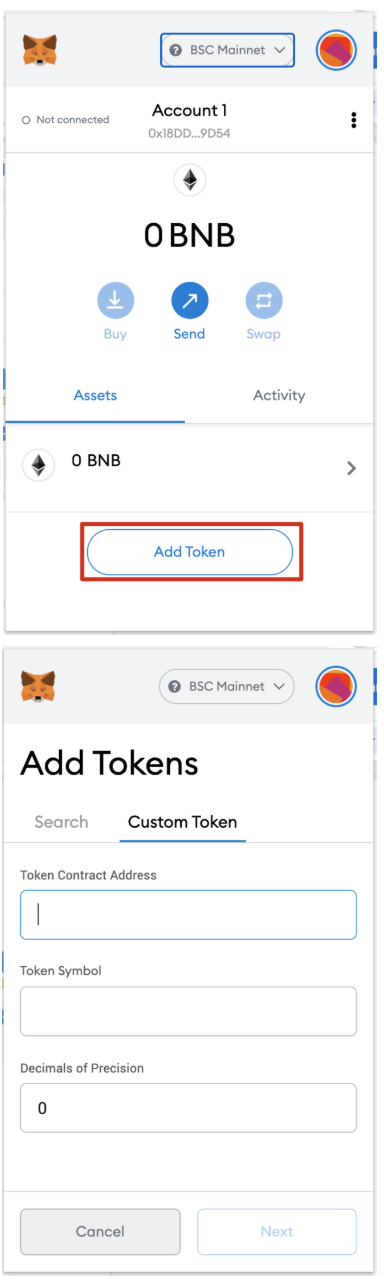Switch to the Activity tab

coord(279,395)
